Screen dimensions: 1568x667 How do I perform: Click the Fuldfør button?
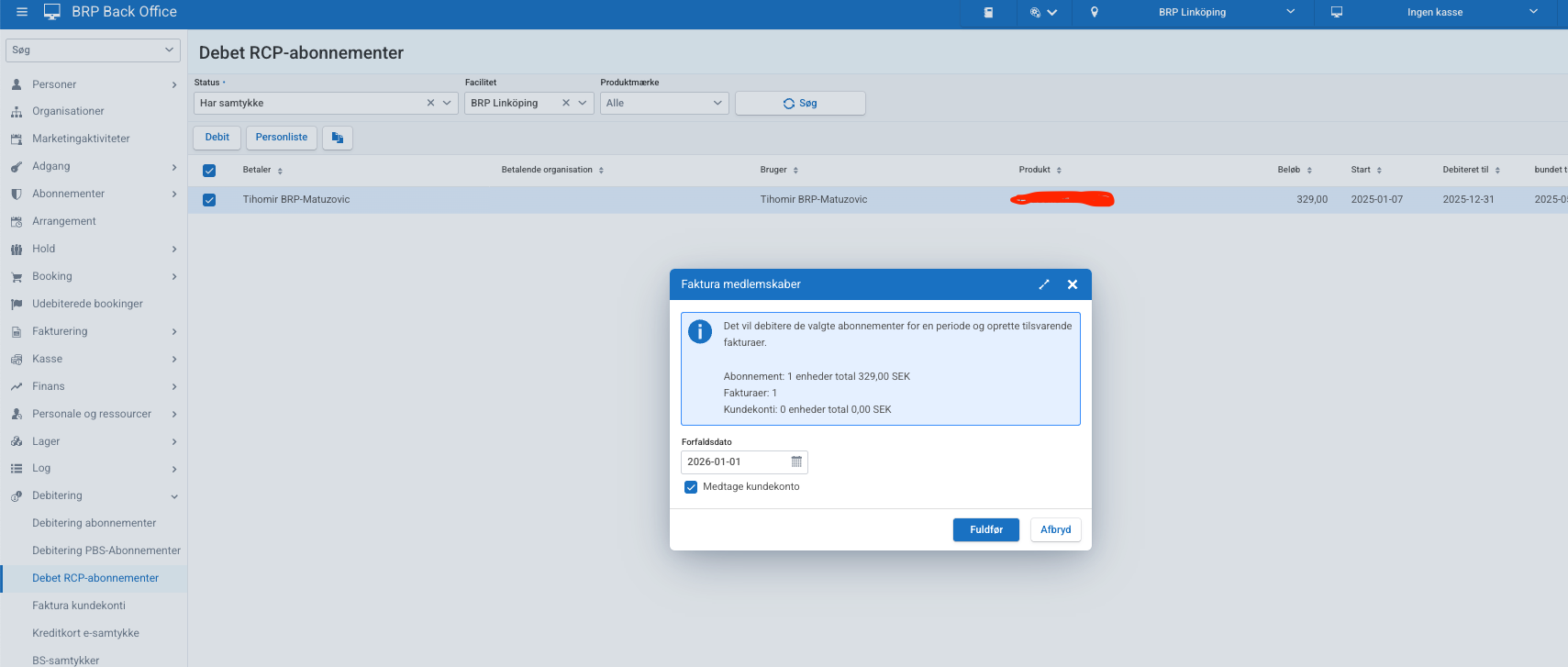click(x=985, y=530)
